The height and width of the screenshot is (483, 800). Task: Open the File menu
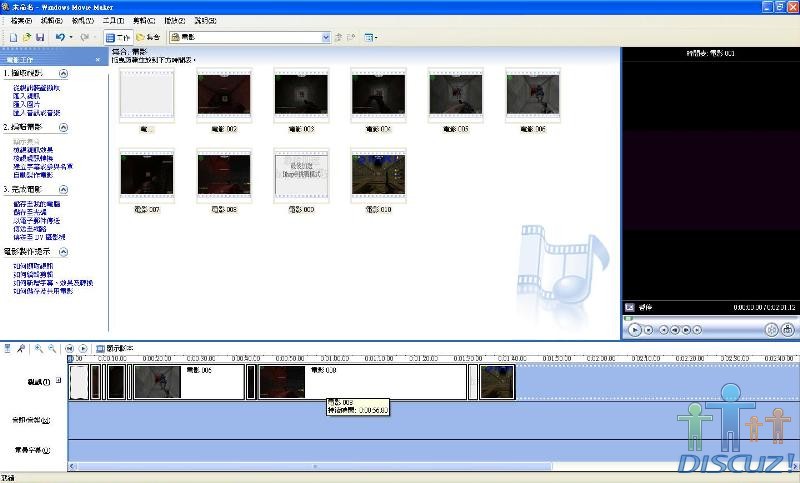pyautogui.click(x=21, y=21)
